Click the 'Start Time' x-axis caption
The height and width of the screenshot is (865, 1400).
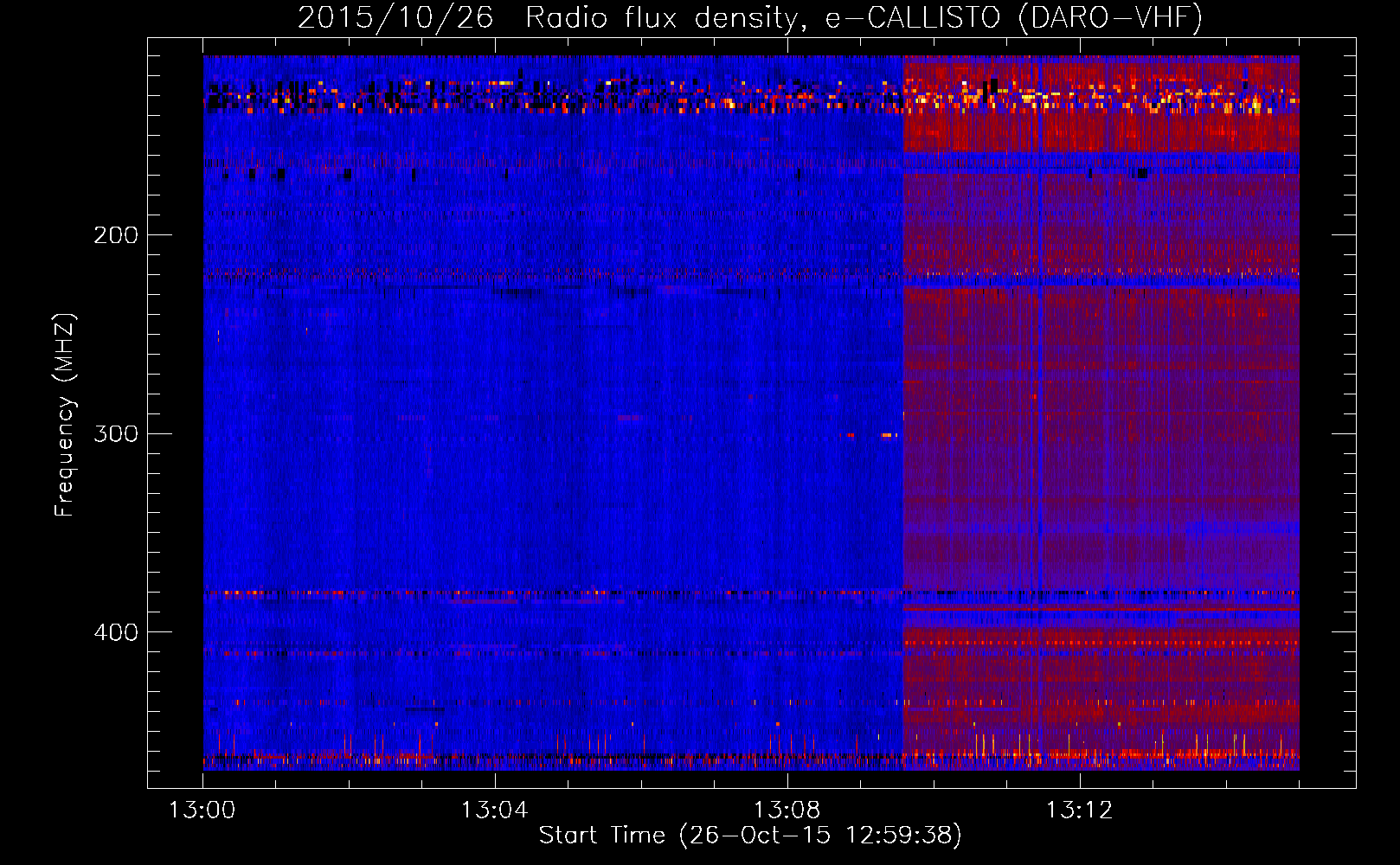point(601,835)
